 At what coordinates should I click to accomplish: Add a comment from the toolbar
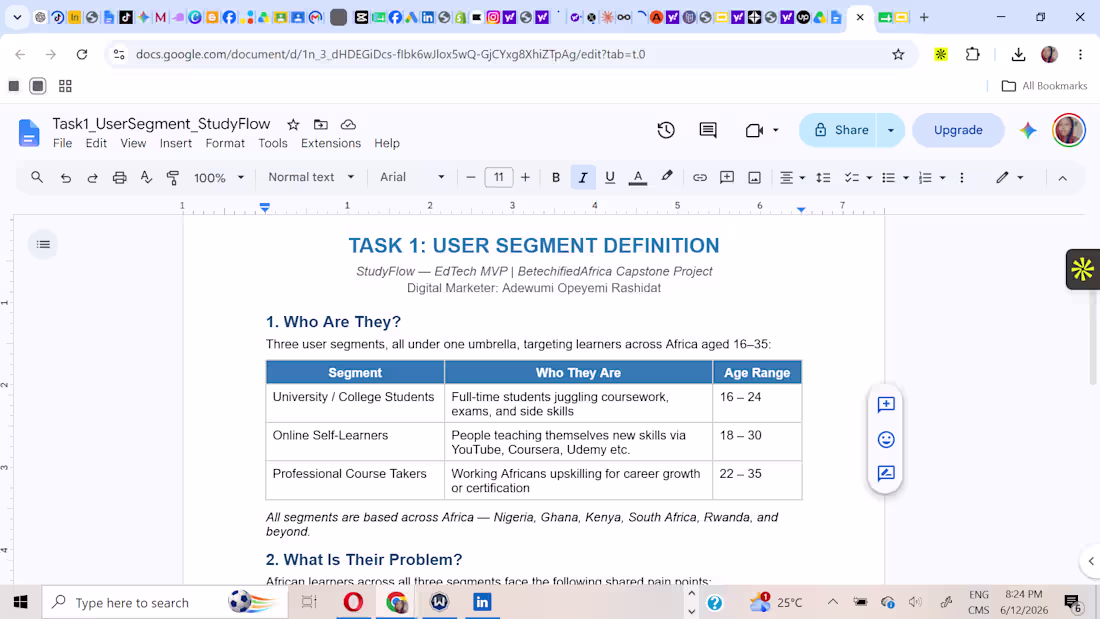click(x=727, y=178)
